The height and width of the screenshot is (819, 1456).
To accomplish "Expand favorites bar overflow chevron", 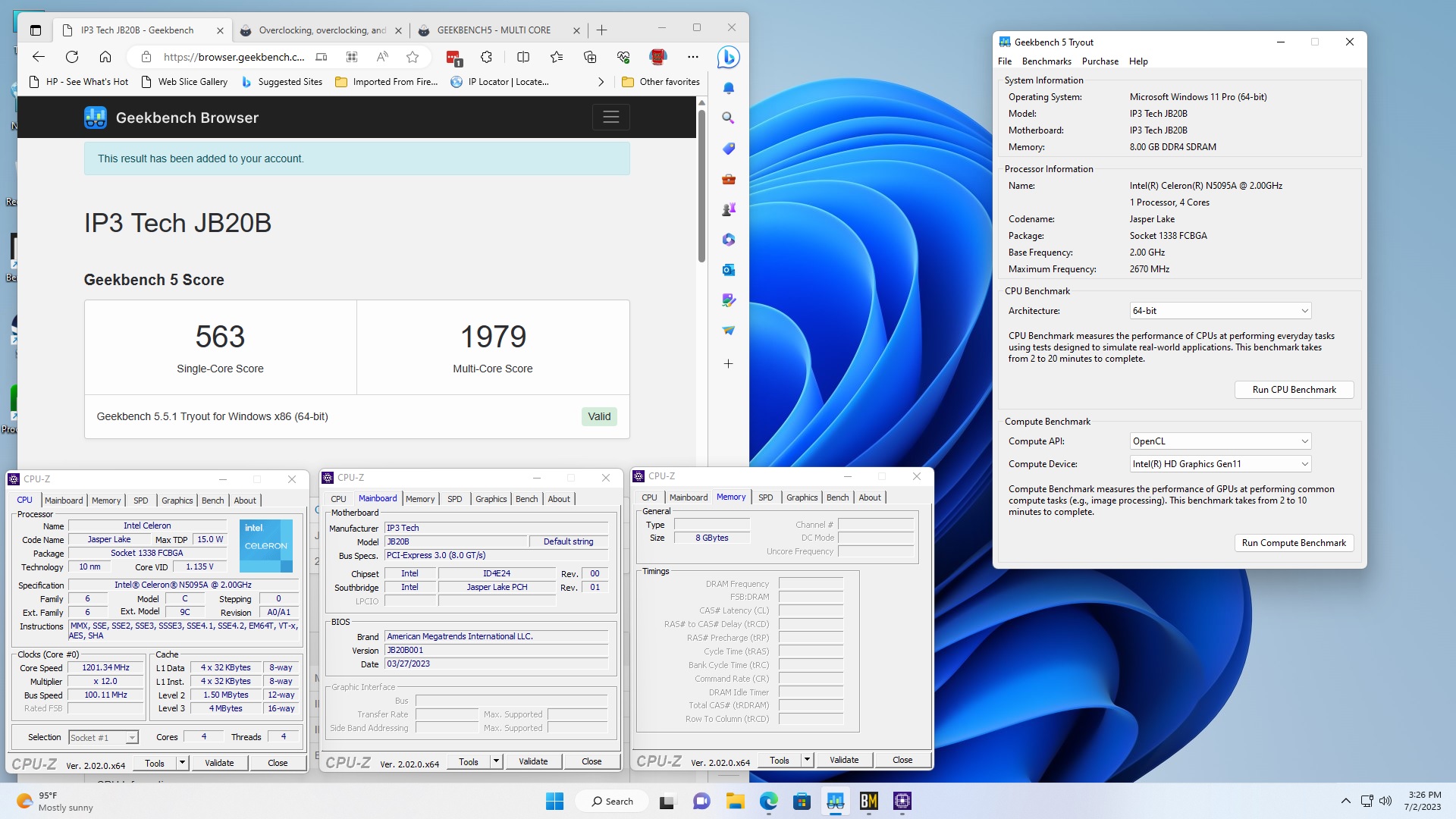I will coord(601,82).
